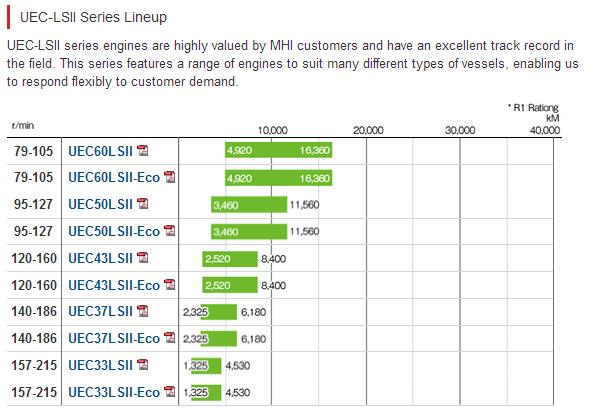Image resolution: width=591 pixels, height=417 pixels.
Task: Select the UEC37LSII link
Action: 100,312
